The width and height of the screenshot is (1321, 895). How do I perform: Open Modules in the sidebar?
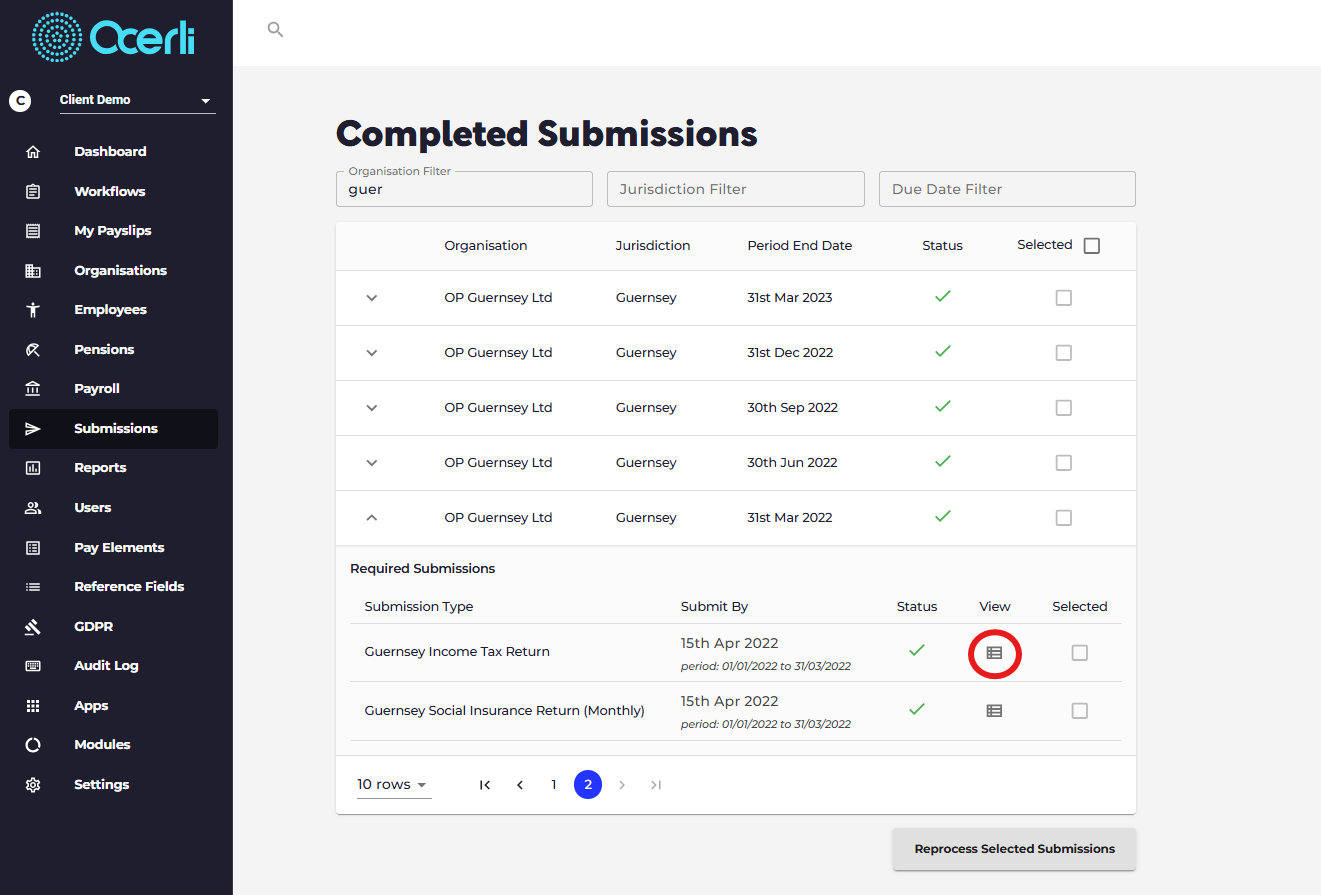coord(114,745)
